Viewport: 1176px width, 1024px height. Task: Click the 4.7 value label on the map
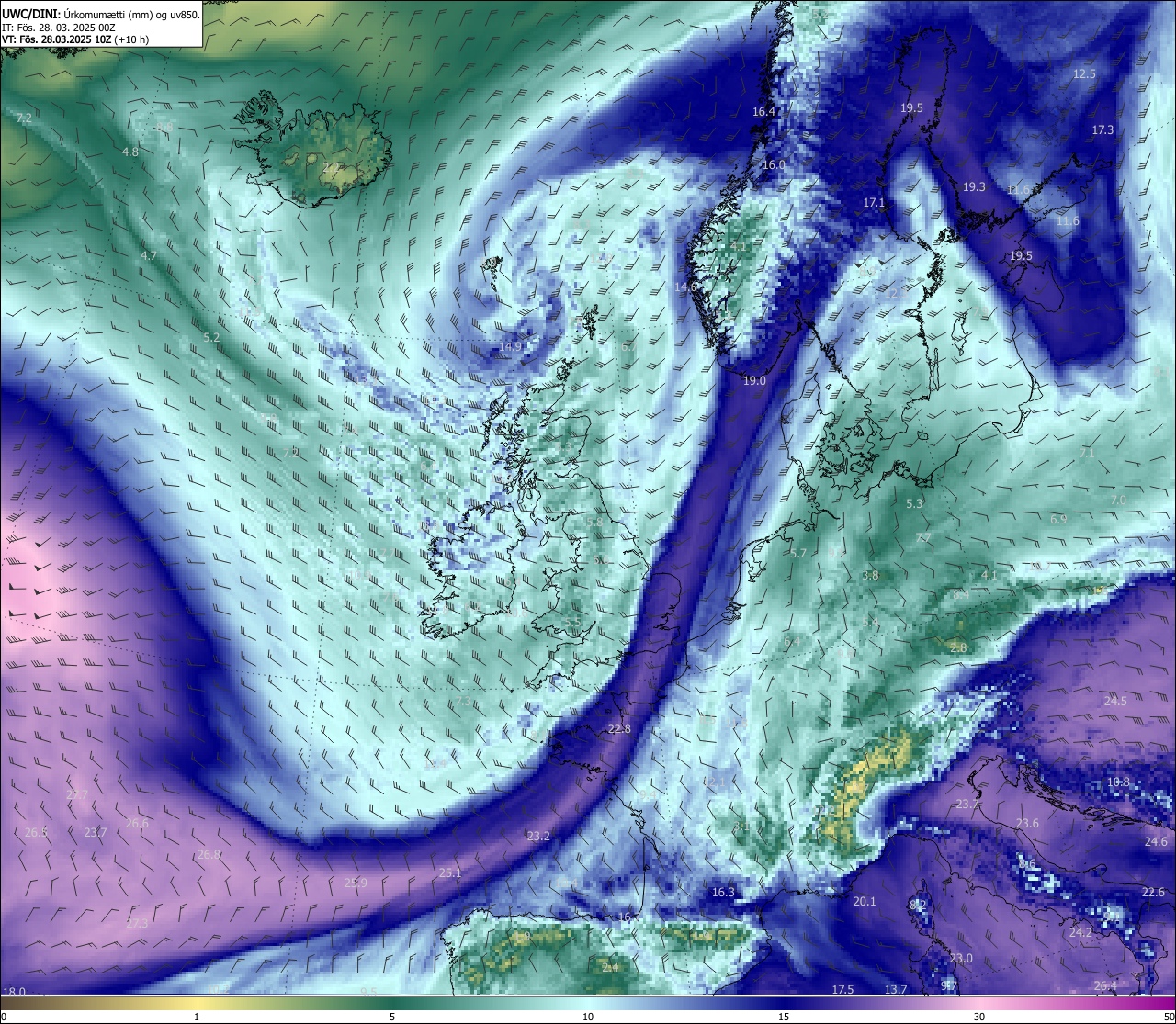[x=149, y=256]
